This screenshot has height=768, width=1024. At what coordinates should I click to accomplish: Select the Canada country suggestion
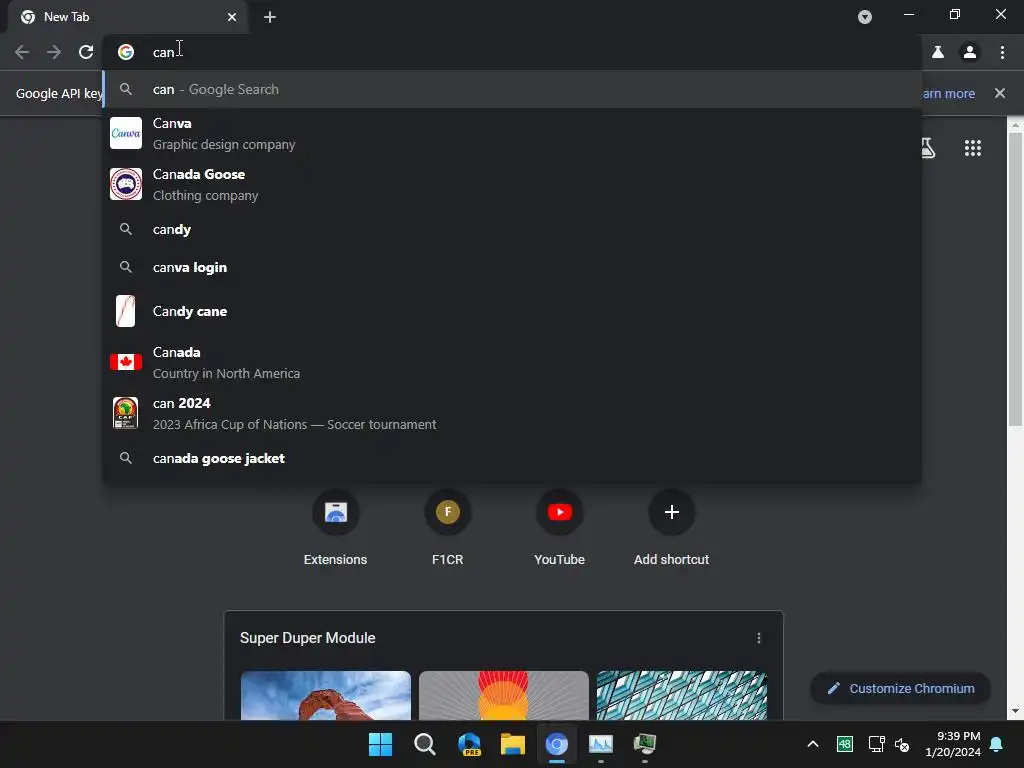click(513, 362)
